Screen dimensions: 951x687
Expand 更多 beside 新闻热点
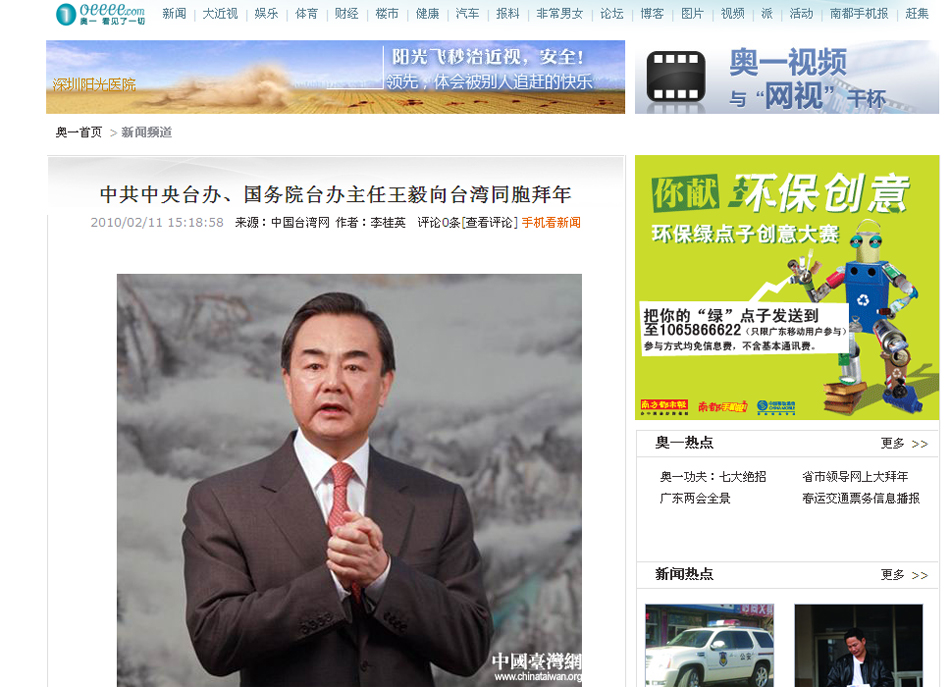[903, 575]
